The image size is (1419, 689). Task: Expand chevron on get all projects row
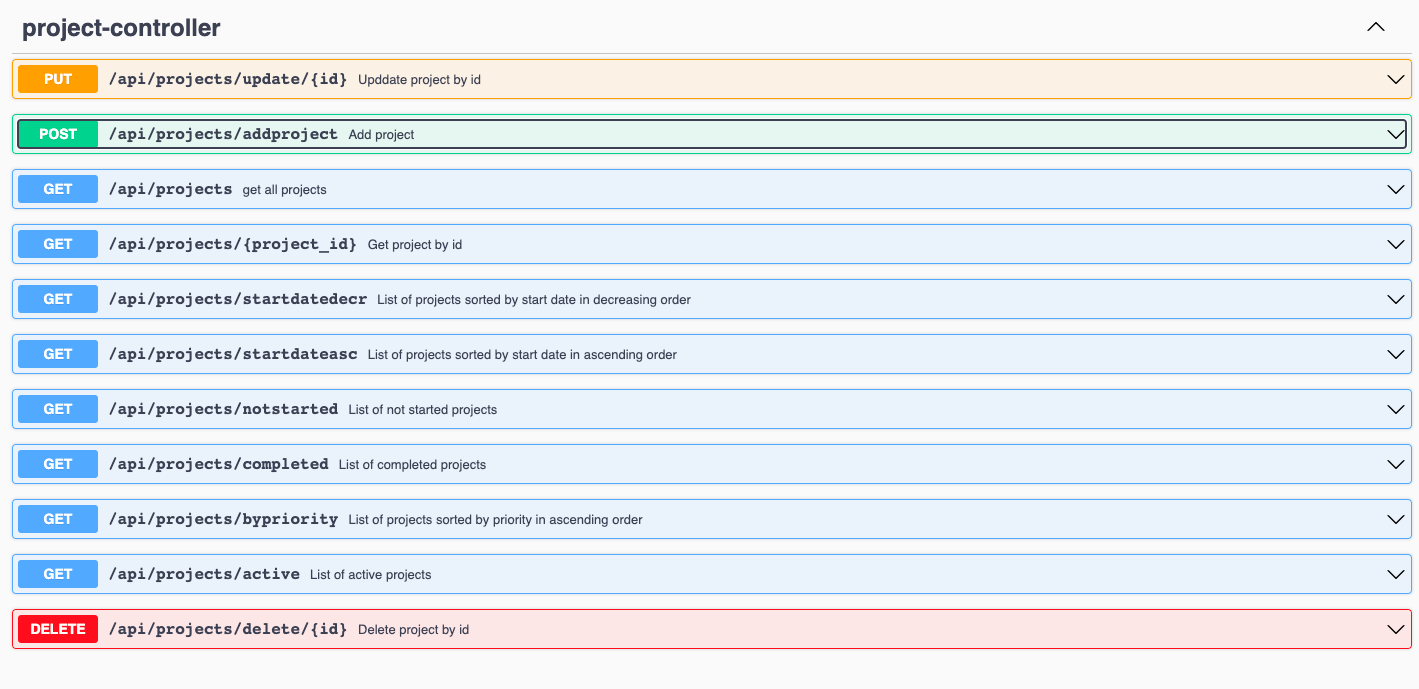pos(1396,189)
